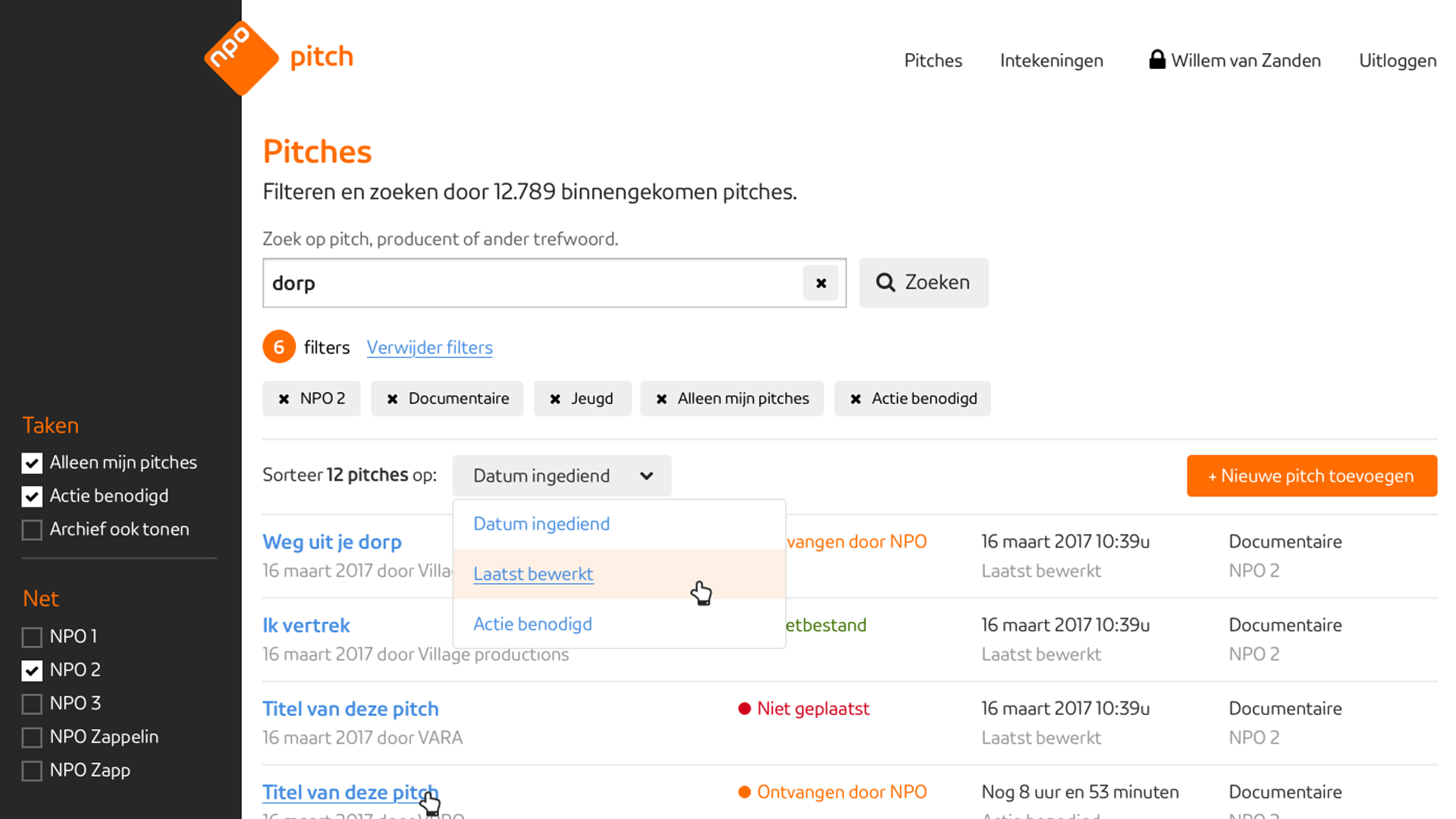The width and height of the screenshot is (1456, 819).
Task: Click the Nieuwe pitch toevoegen button
Action: 1311,475
